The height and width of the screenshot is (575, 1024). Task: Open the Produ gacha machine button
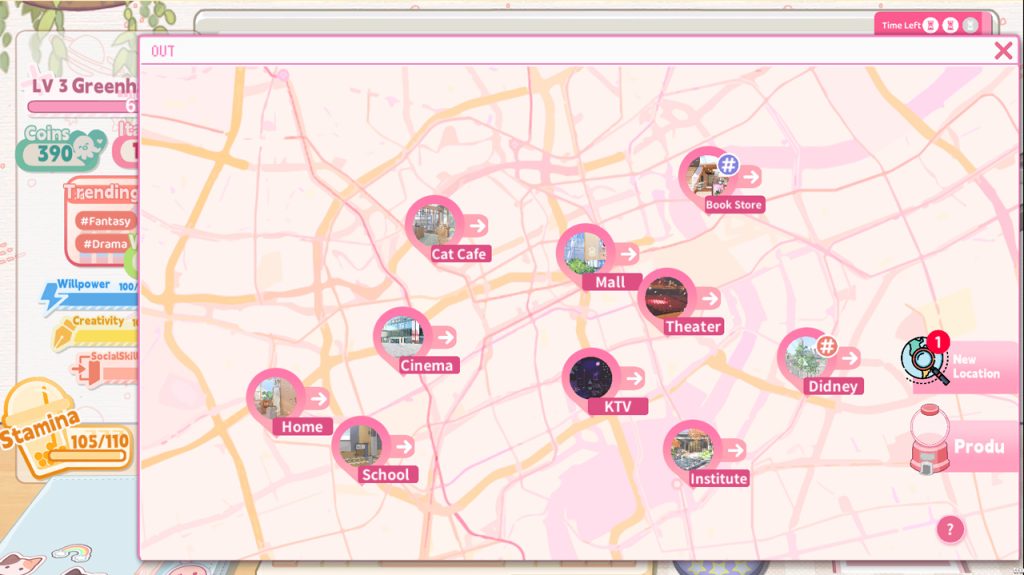tap(960, 445)
